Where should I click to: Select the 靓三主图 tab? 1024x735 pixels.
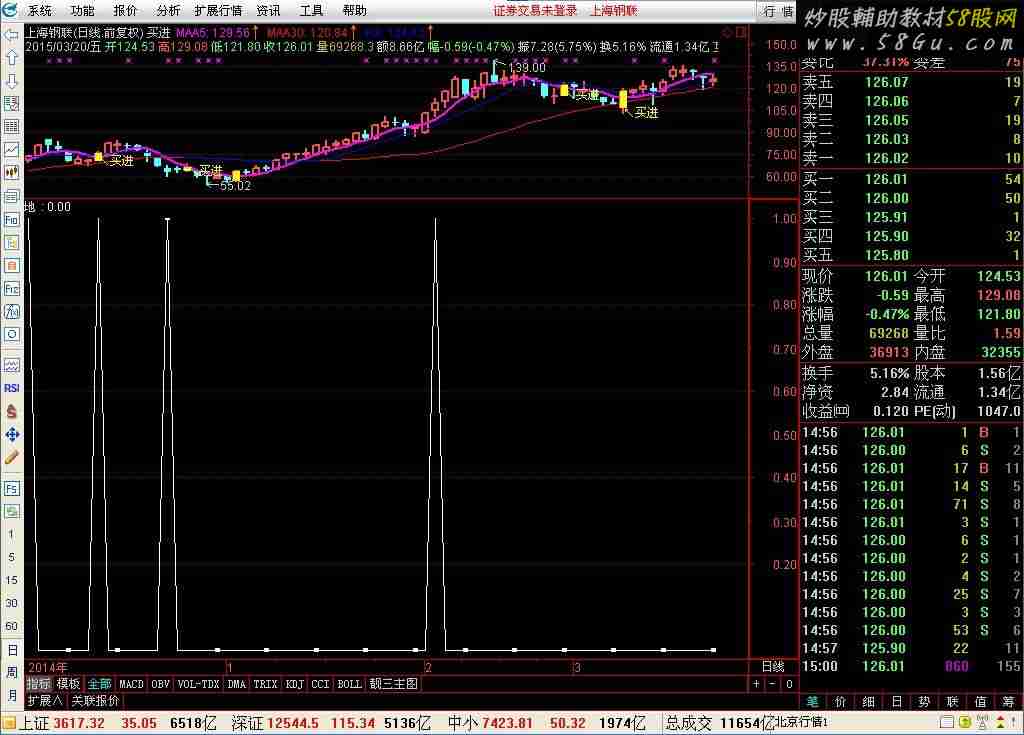(393, 684)
